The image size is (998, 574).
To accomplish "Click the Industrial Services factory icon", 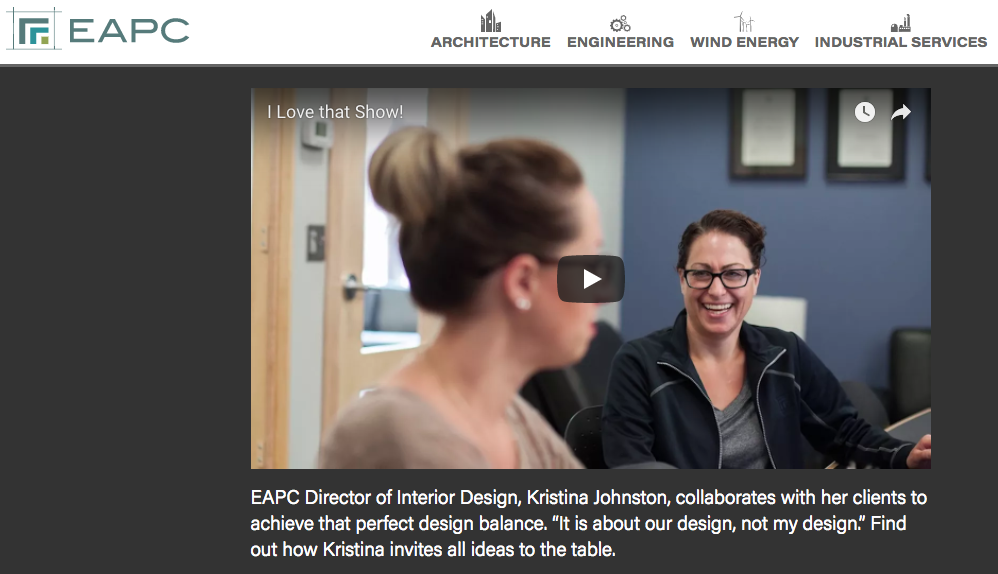I will (x=901, y=24).
